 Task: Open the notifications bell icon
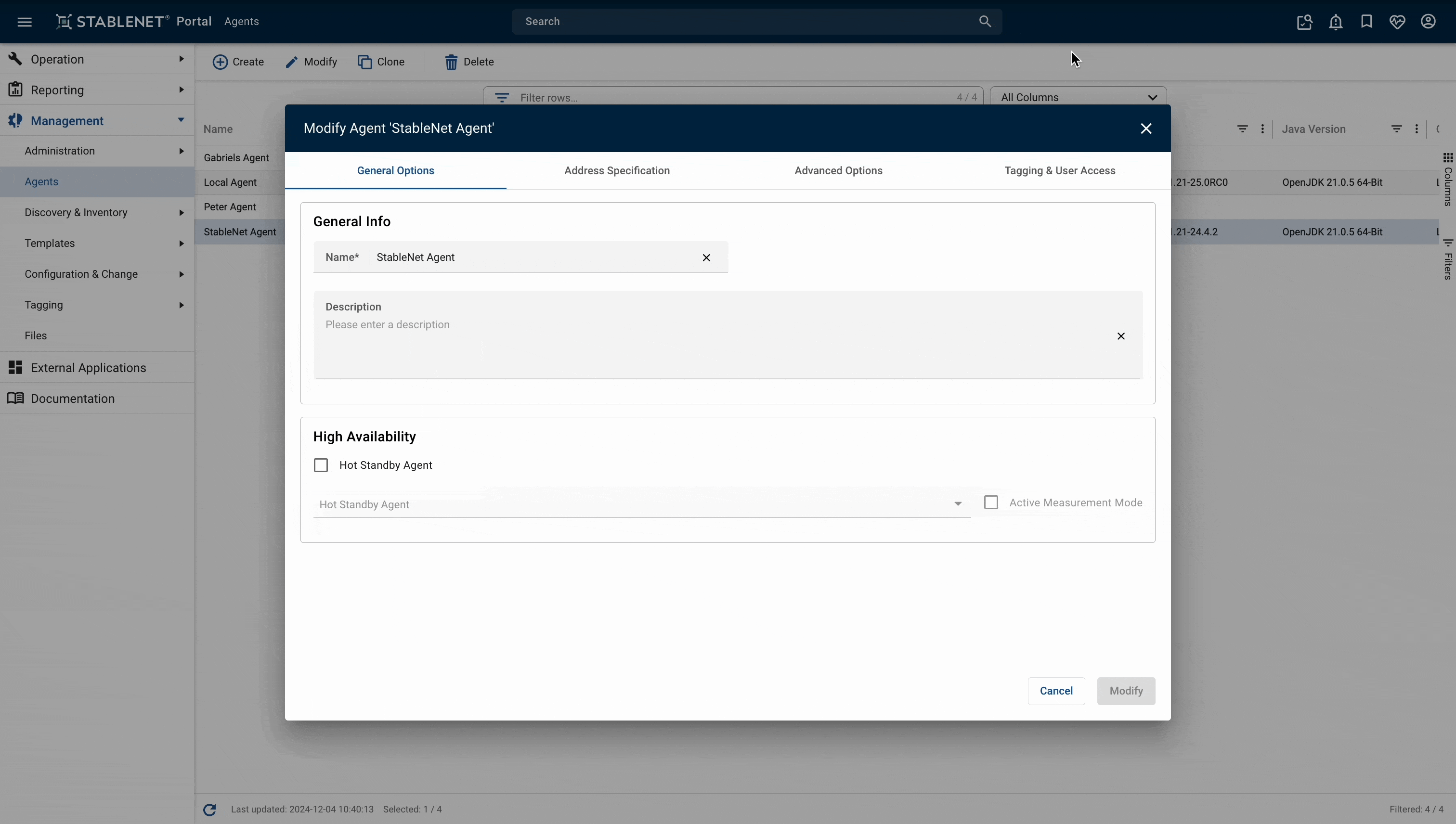[1336, 22]
